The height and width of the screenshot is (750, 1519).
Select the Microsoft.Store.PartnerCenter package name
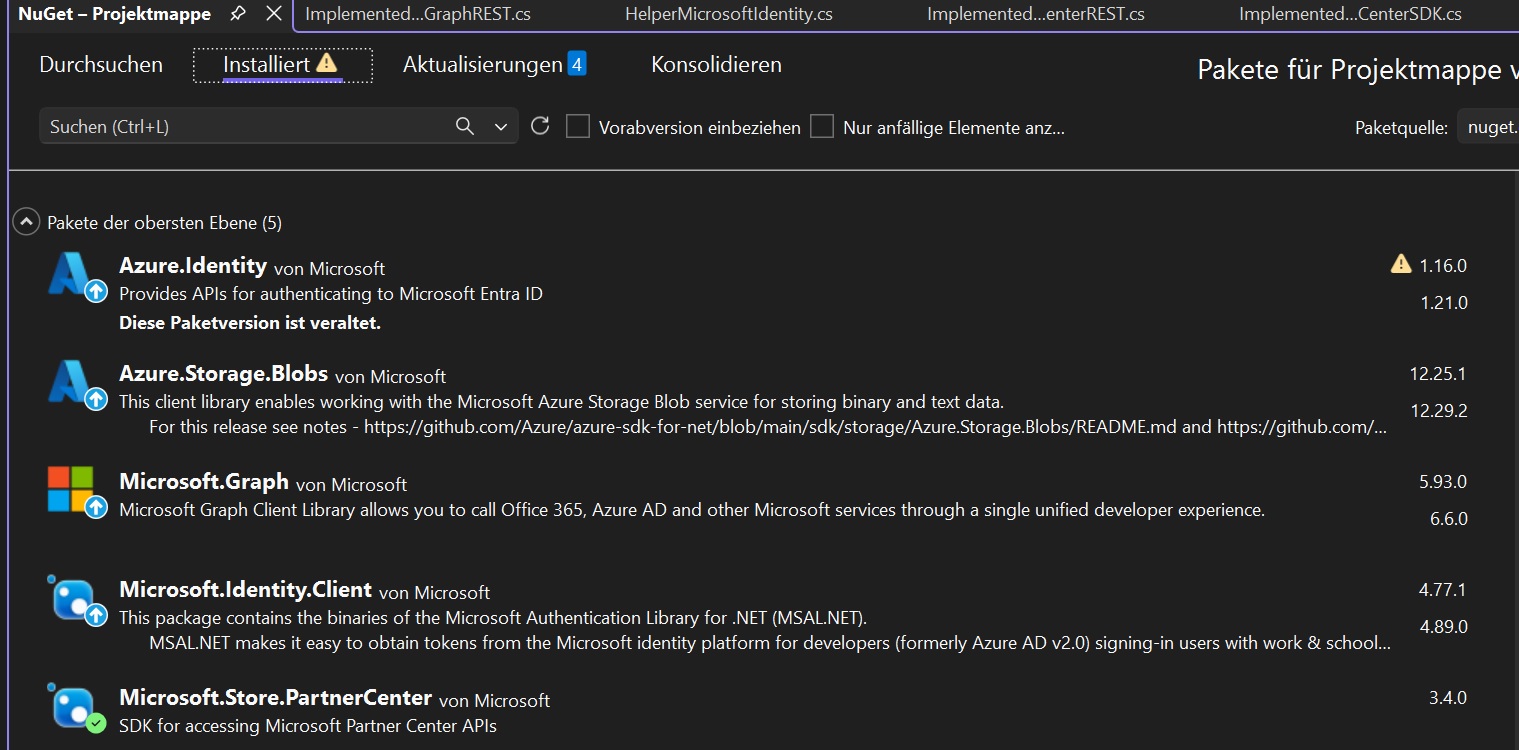(275, 697)
